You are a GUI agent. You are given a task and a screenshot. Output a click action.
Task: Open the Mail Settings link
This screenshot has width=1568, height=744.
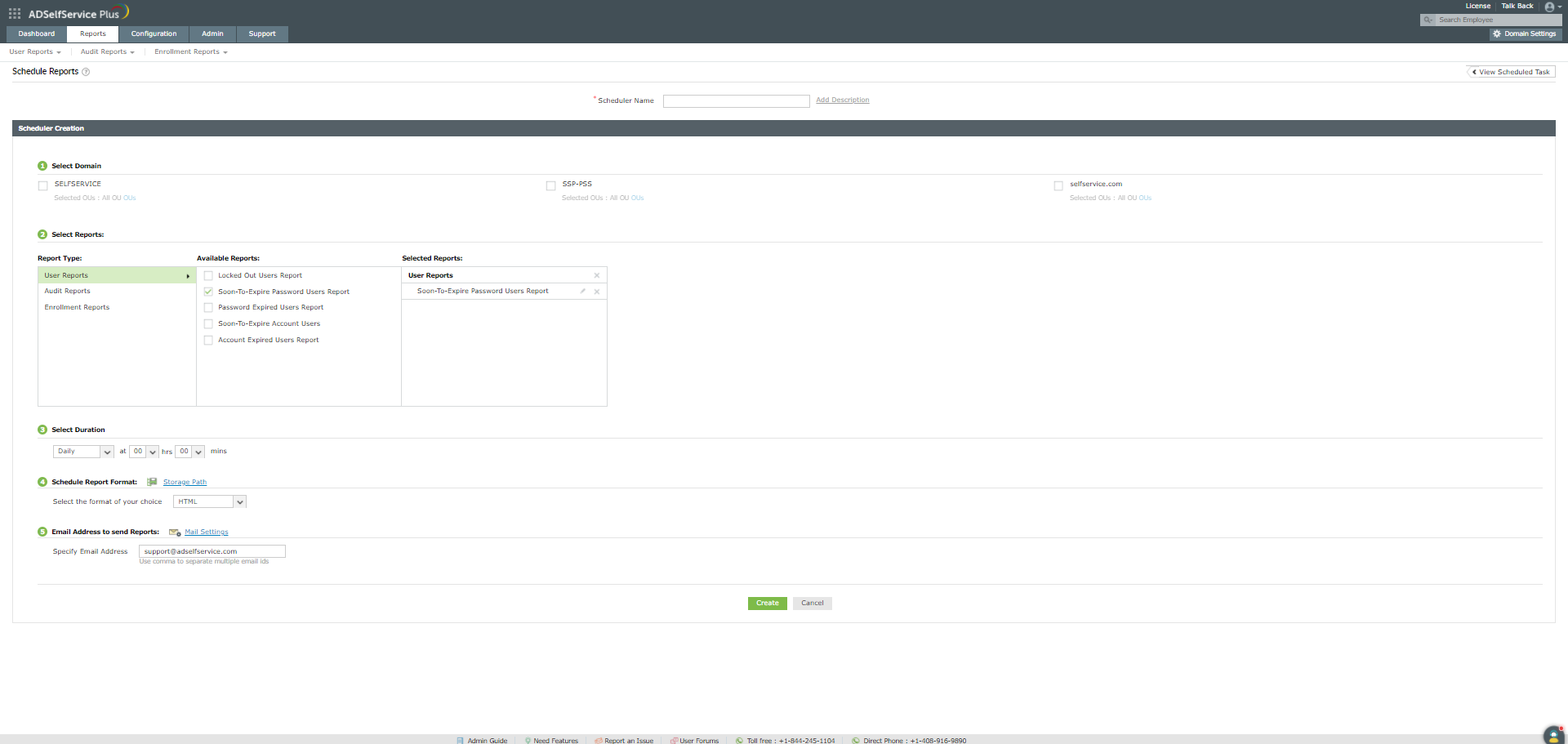pyautogui.click(x=207, y=532)
